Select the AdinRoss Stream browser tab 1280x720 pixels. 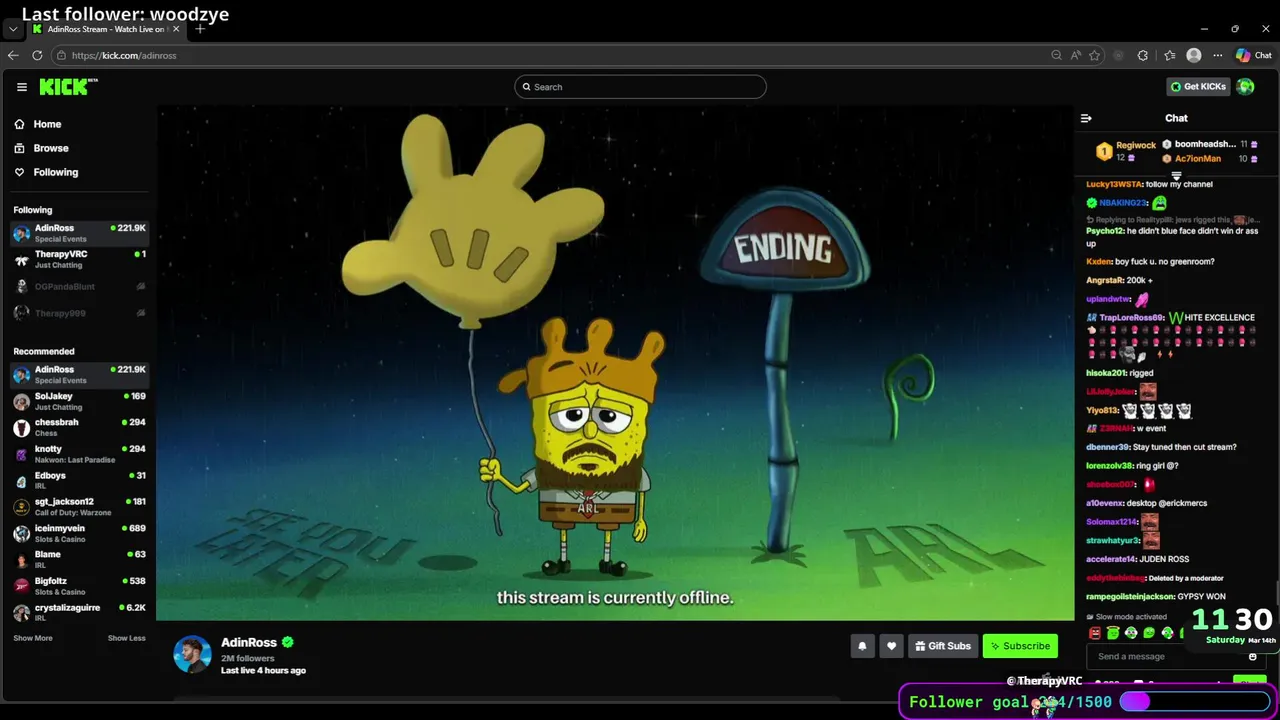click(x=105, y=29)
